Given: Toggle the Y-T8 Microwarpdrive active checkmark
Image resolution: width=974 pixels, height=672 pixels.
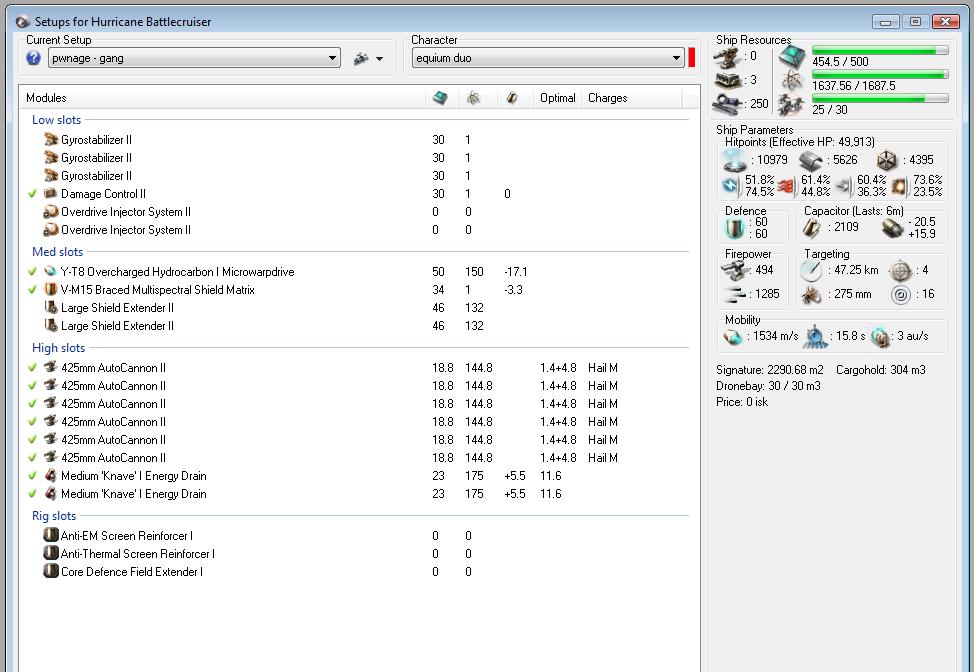Looking at the screenshot, I should (x=33, y=272).
